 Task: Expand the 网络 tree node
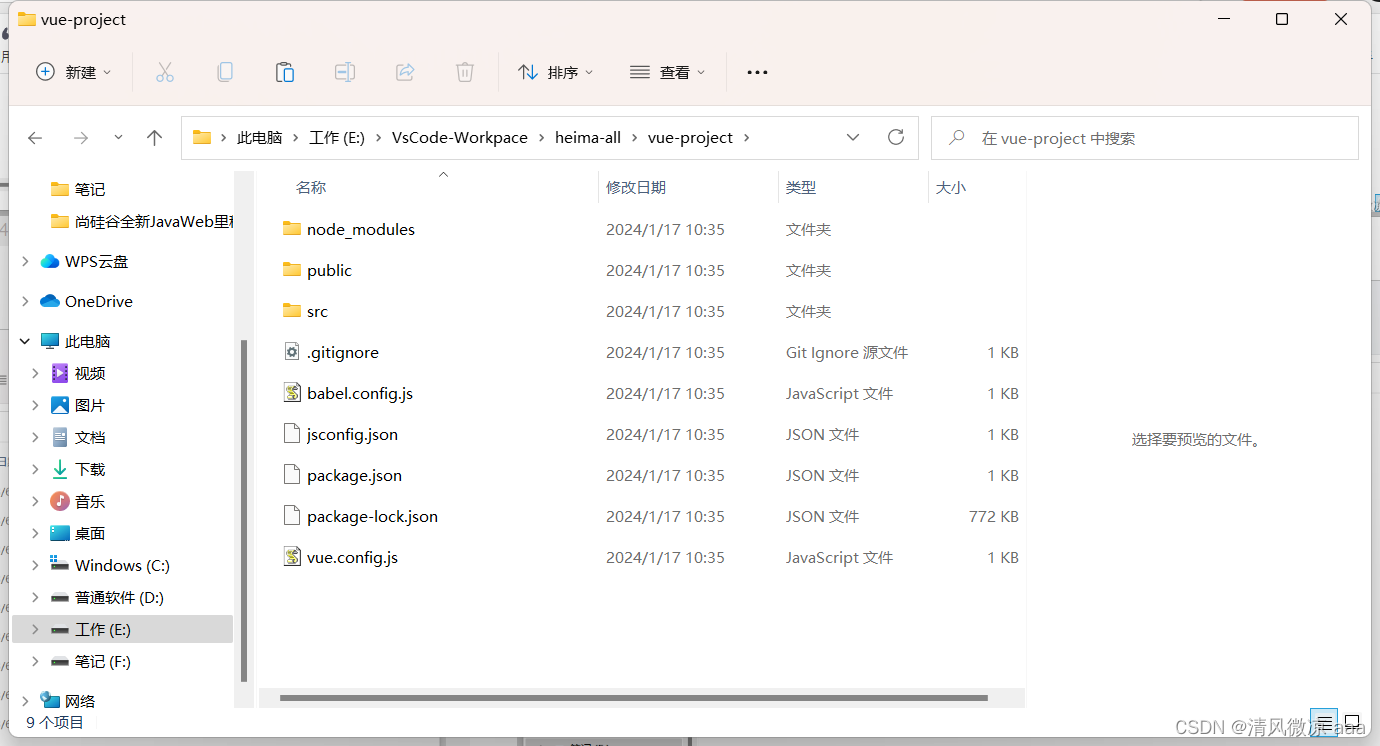tap(25, 701)
